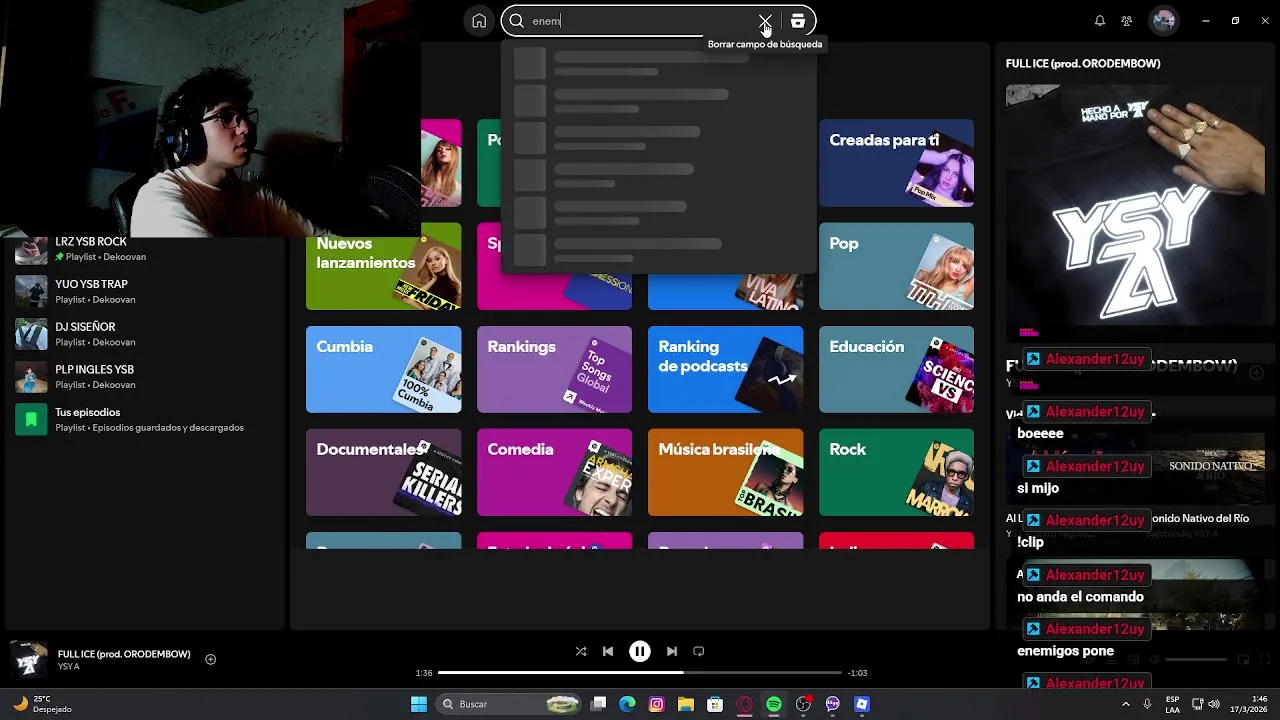The width and height of the screenshot is (1280, 720).
Task: Open the Educación category card
Action: coord(896,369)
